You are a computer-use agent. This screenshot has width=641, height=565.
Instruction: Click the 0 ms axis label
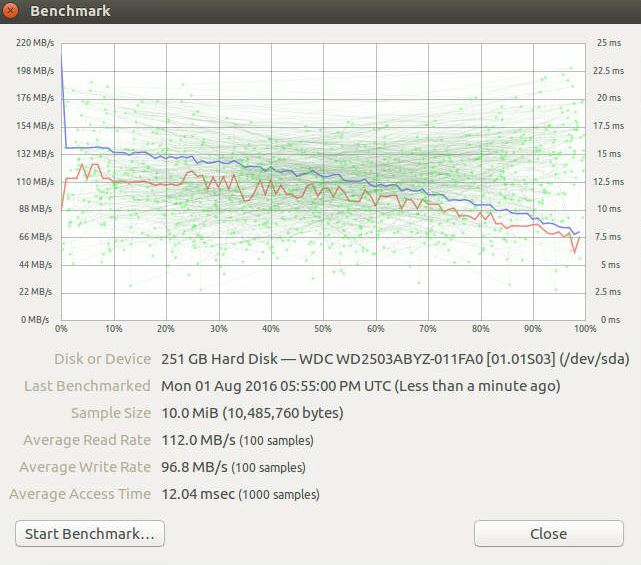pyautogui.click(x=611, y=320)
